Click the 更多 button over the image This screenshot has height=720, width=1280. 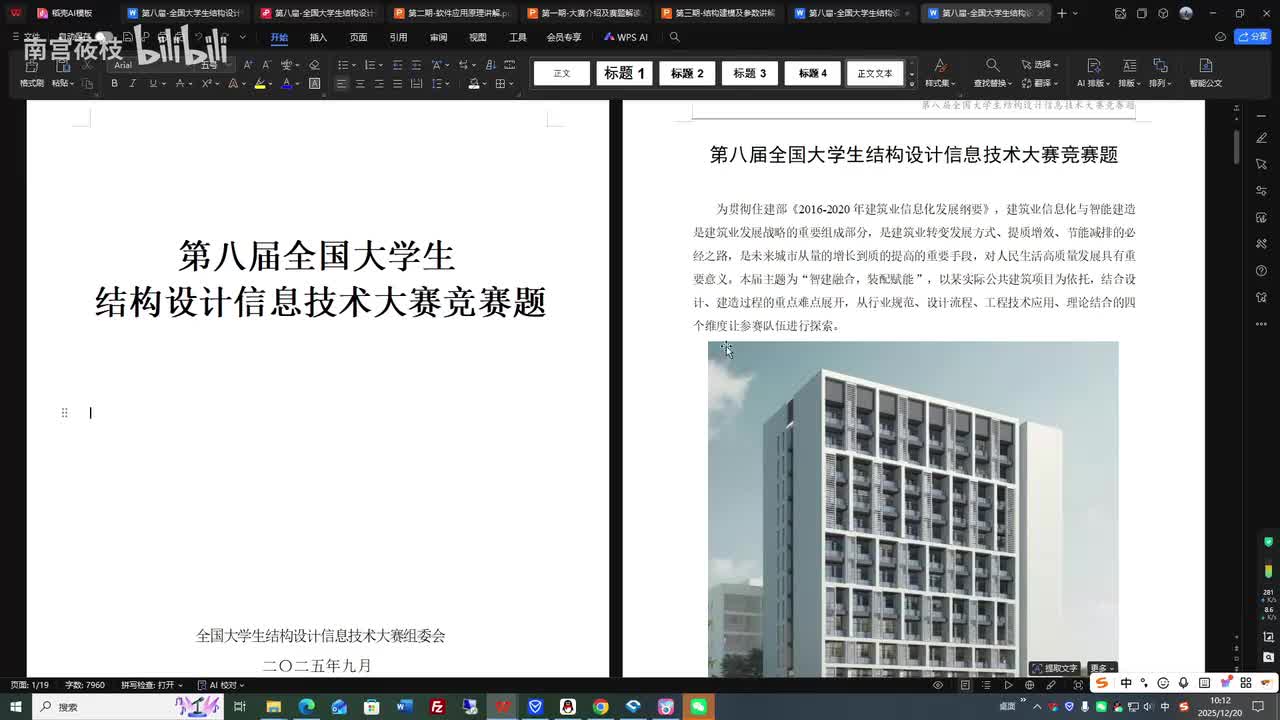click(1101, 668)
